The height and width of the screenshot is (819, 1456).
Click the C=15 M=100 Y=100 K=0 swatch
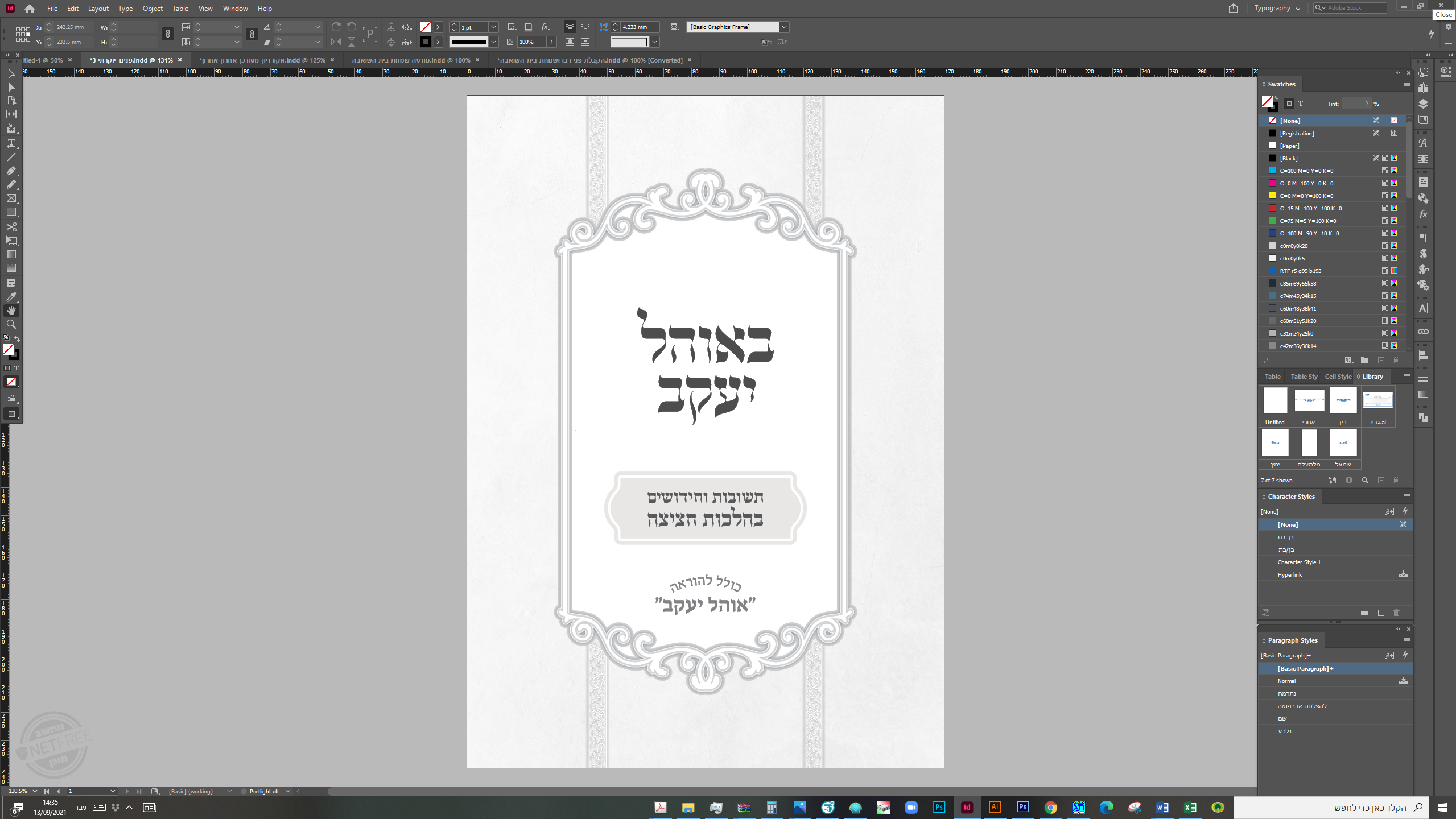[x=1310, y=208]
